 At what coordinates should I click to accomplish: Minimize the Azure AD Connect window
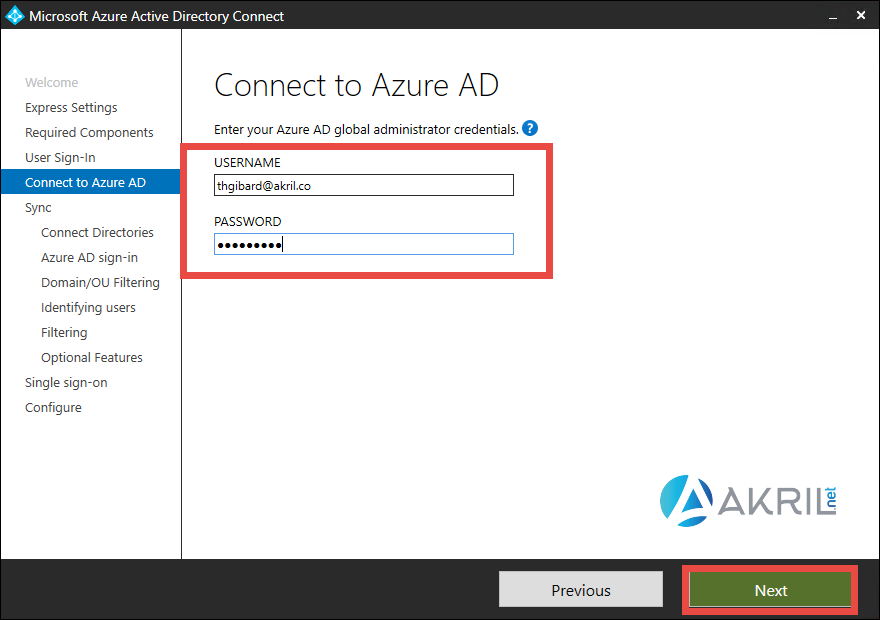pyautogui.click(x=833, y=16)
